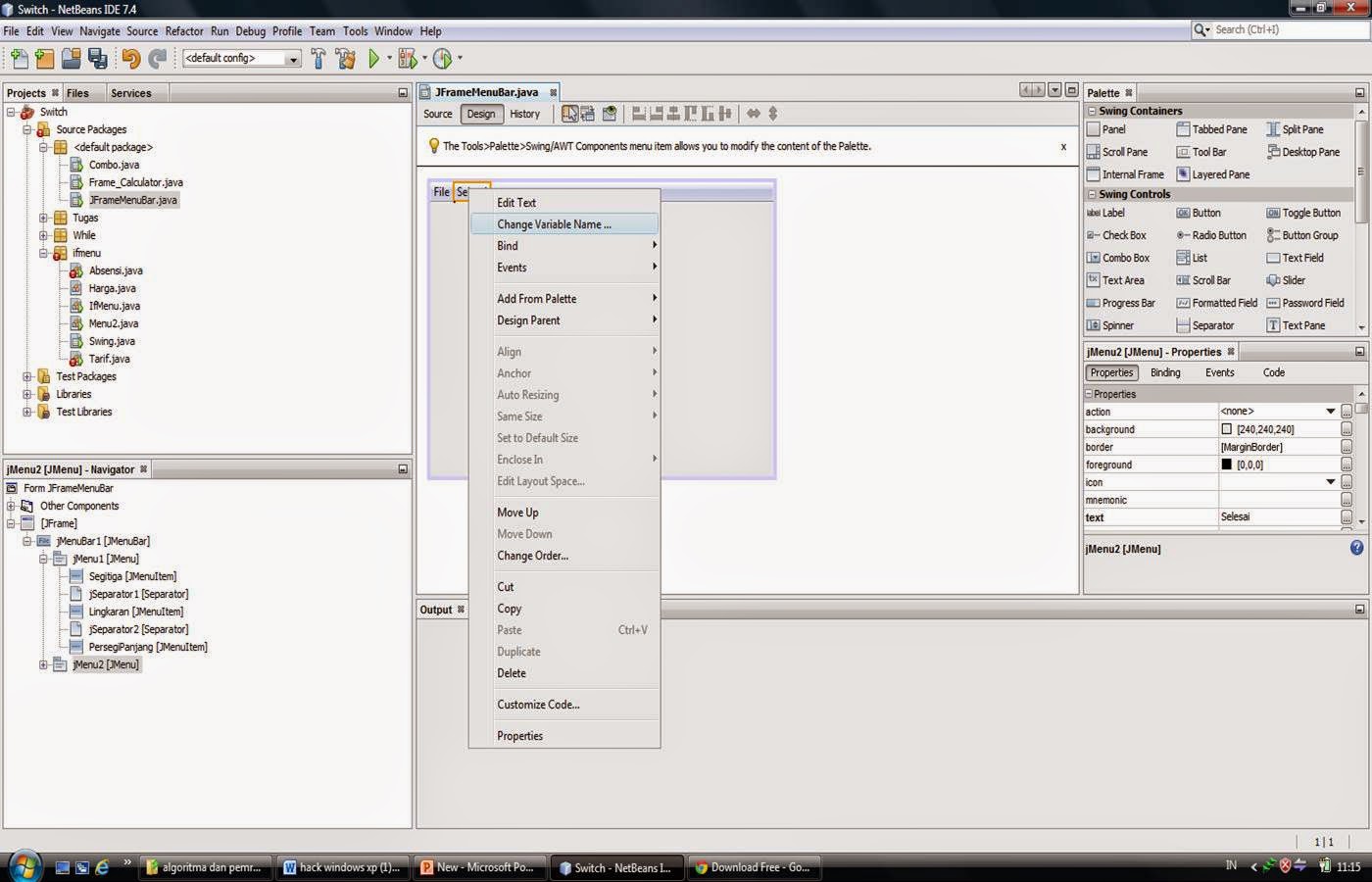Click the Profile Project icon
The image size is (1372, 882).
pos(442,59)
